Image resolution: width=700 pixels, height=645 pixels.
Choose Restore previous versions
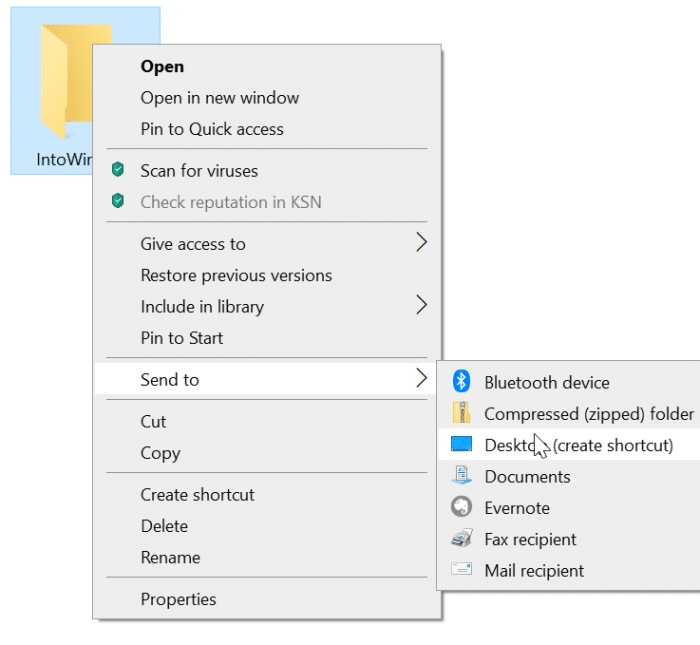pos(267,275)
